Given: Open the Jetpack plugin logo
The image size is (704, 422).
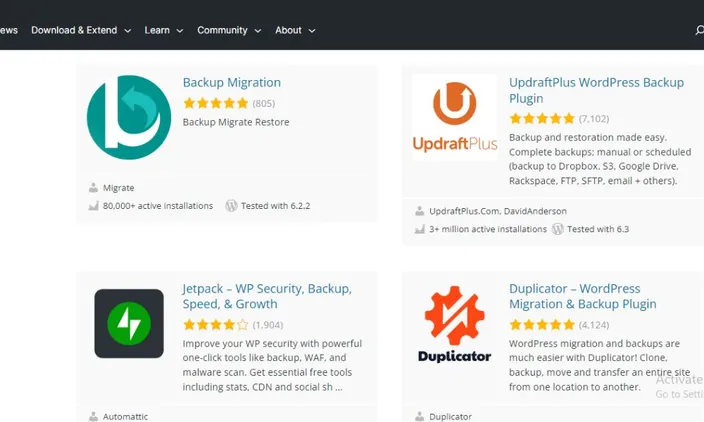Looking at the screenshot, I should pos(129,324).
